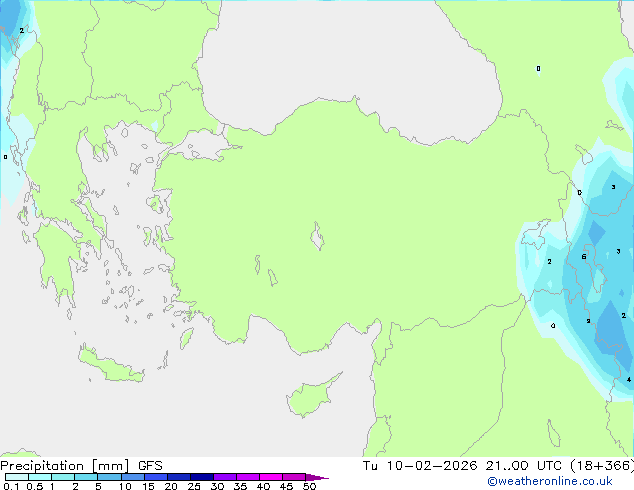Select purple swatch between 30 and 35
This screenshot has height=490, width=634.
coord(225,477)
